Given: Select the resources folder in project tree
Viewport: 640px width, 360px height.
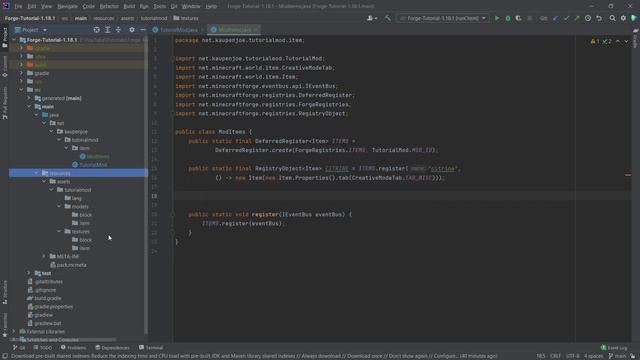Looking at the screenshot, I should 78,173.
